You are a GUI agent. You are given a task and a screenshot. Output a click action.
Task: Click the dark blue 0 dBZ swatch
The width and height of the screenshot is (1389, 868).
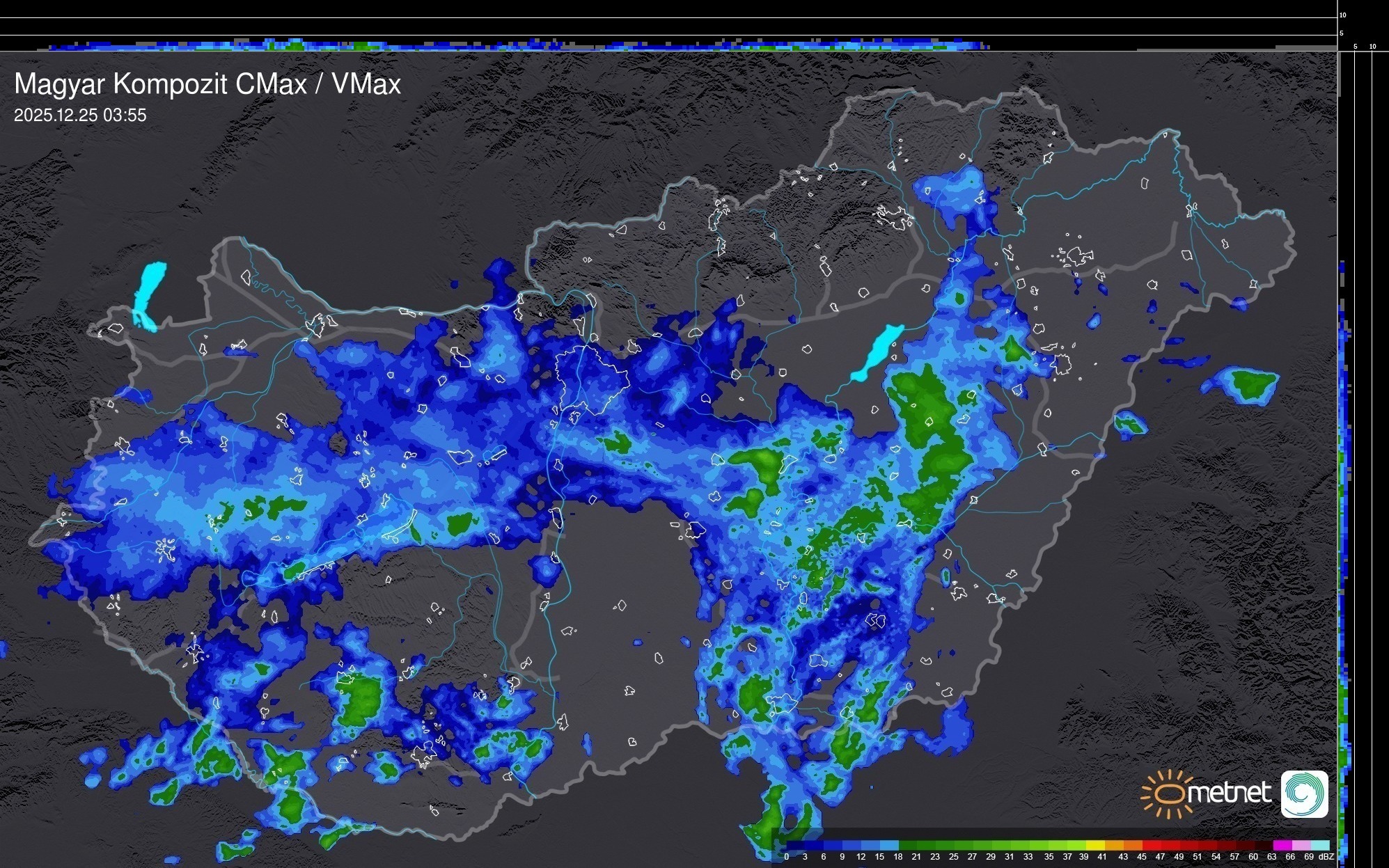tap(795, 845)
